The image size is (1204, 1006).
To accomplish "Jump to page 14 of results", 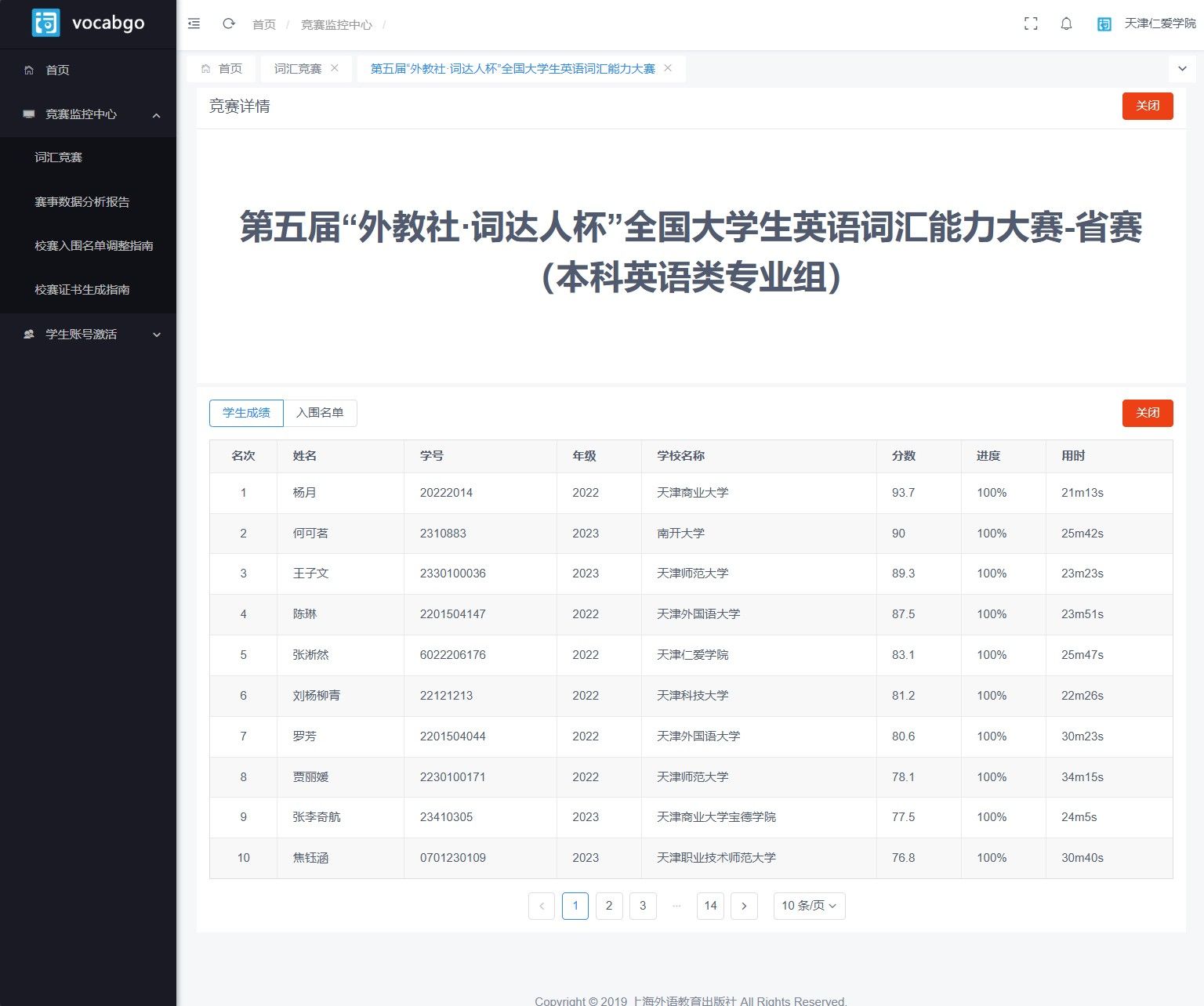I will [710, 906].
